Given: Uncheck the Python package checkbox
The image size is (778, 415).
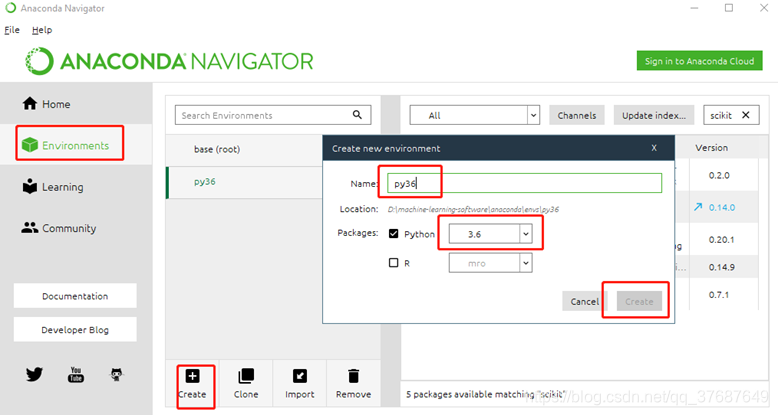Looking at the screenshot, I should click(393, 233).
